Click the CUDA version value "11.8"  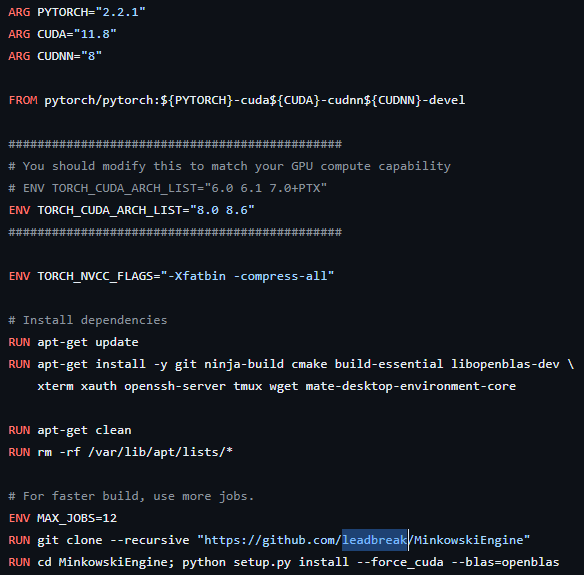pyautogui.click(x=95, y=34)
